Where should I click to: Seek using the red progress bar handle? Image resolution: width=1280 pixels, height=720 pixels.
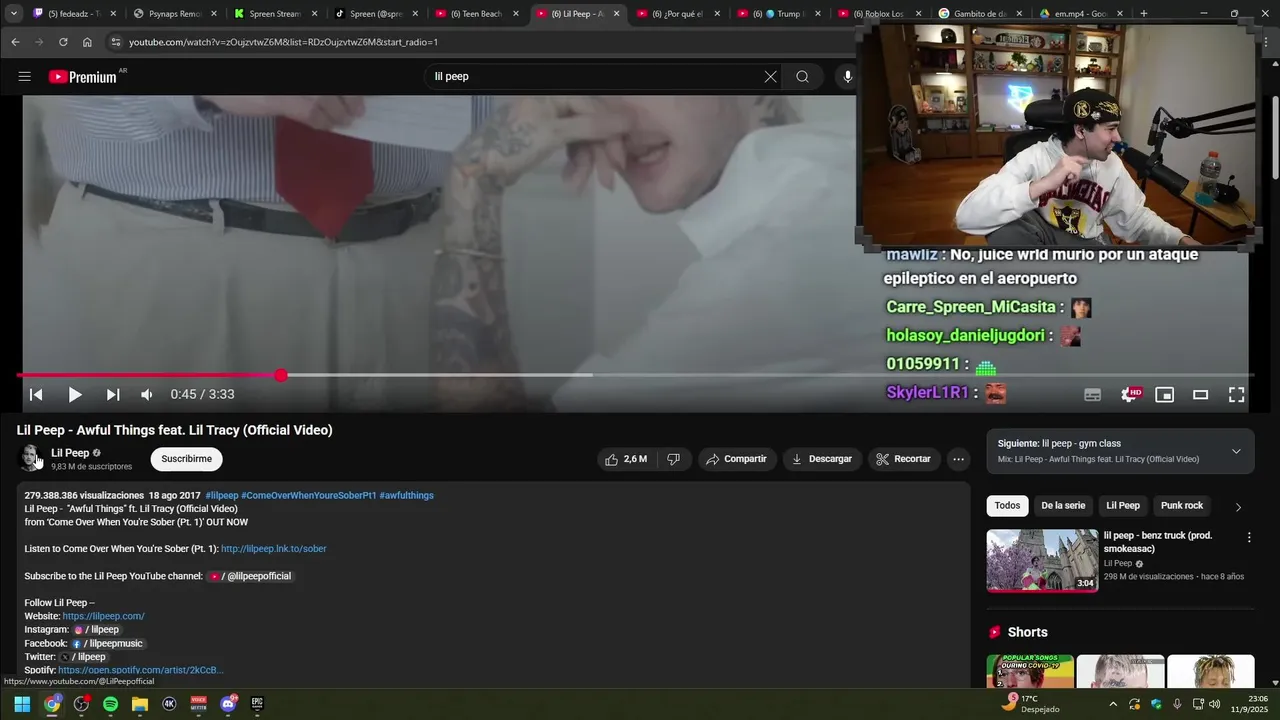pyautogui.click(x=281, y=375)
